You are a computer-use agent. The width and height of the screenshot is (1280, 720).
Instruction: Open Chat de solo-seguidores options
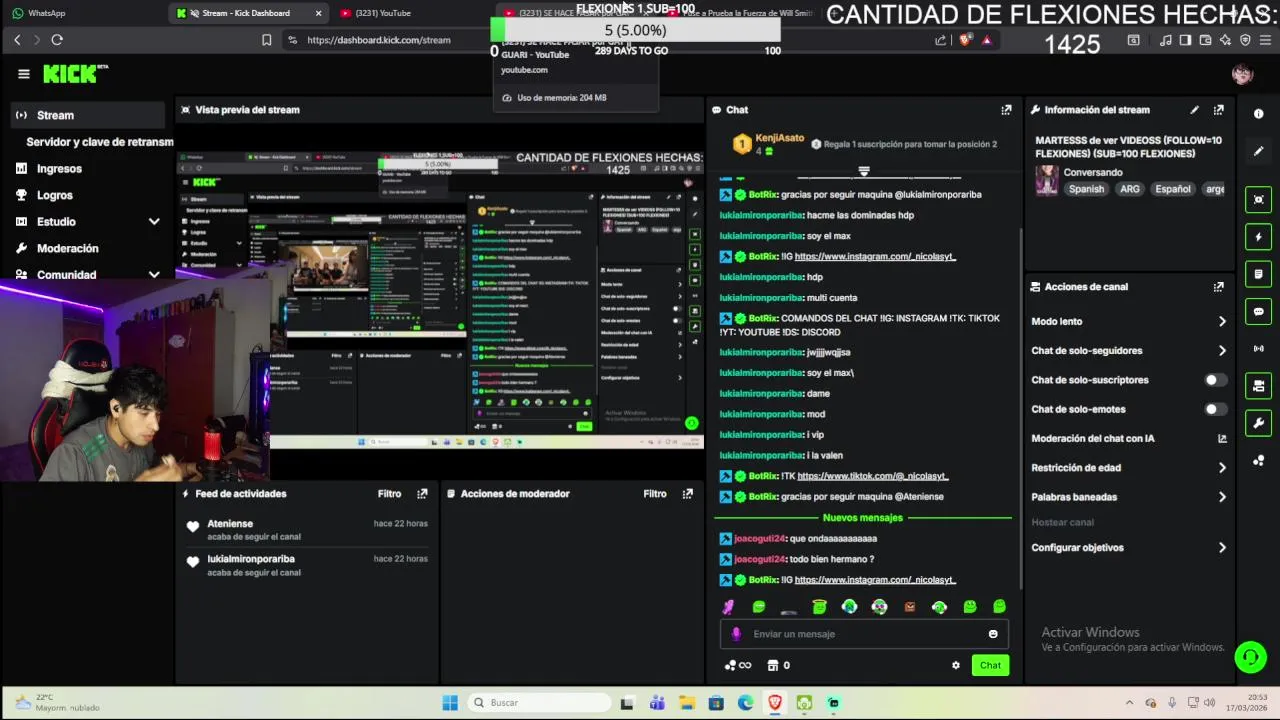click(1129, 351)
